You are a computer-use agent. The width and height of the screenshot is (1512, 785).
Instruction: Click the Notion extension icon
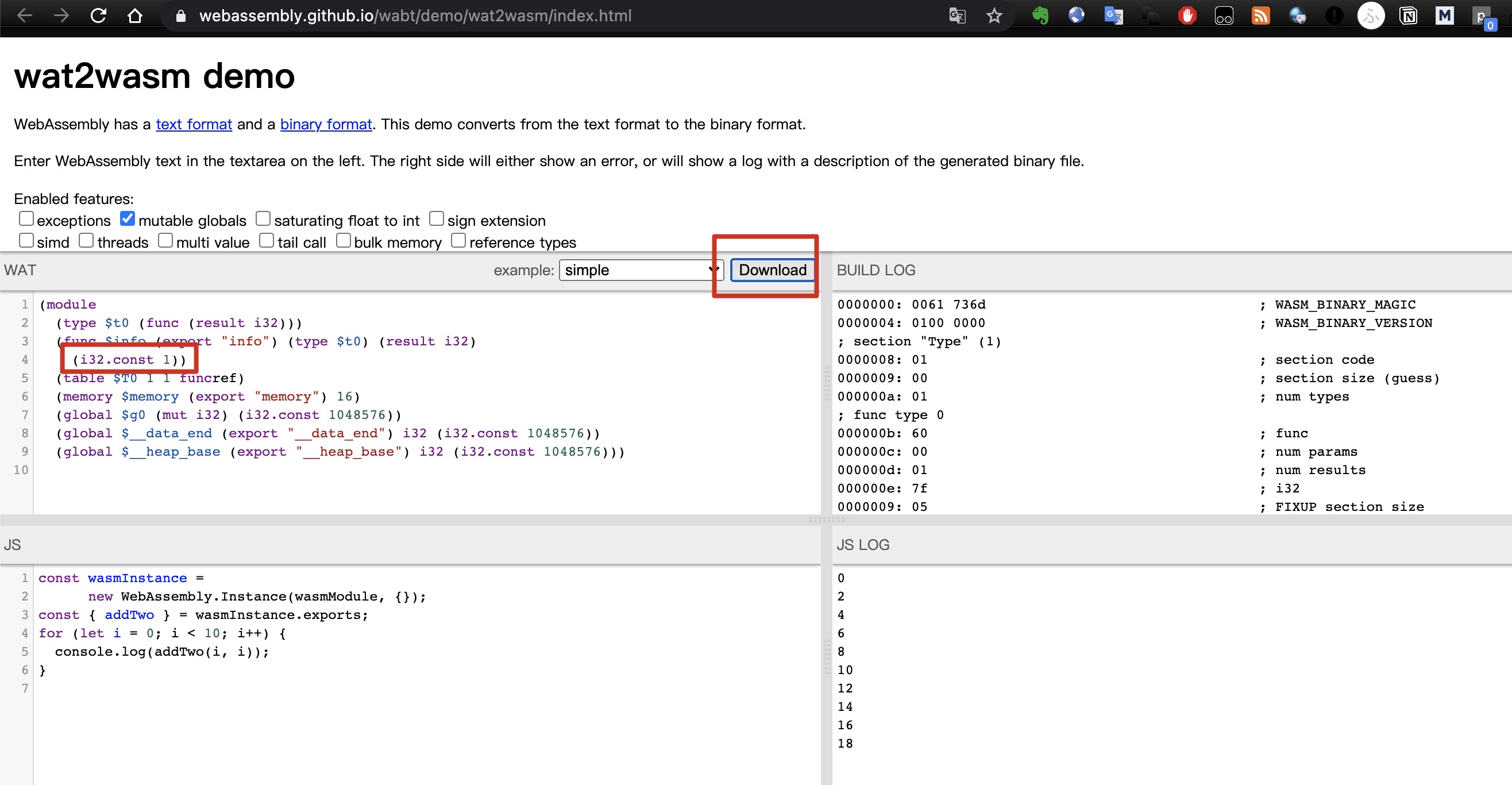1408,16
